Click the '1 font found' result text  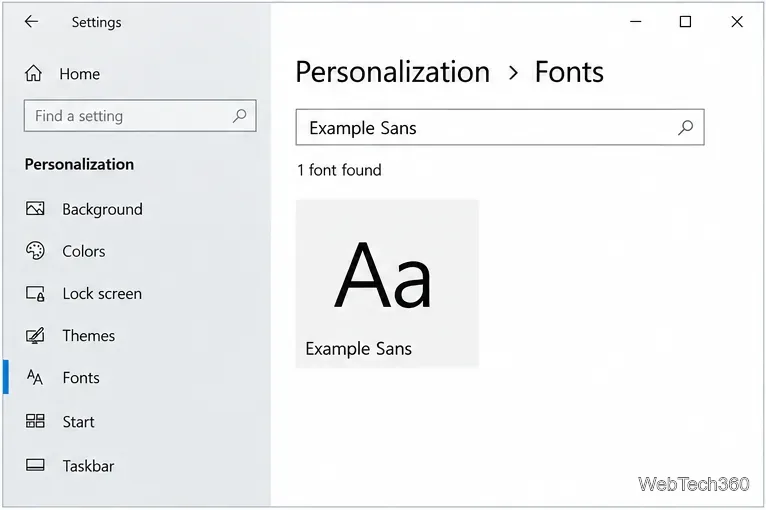coord(339,170)
